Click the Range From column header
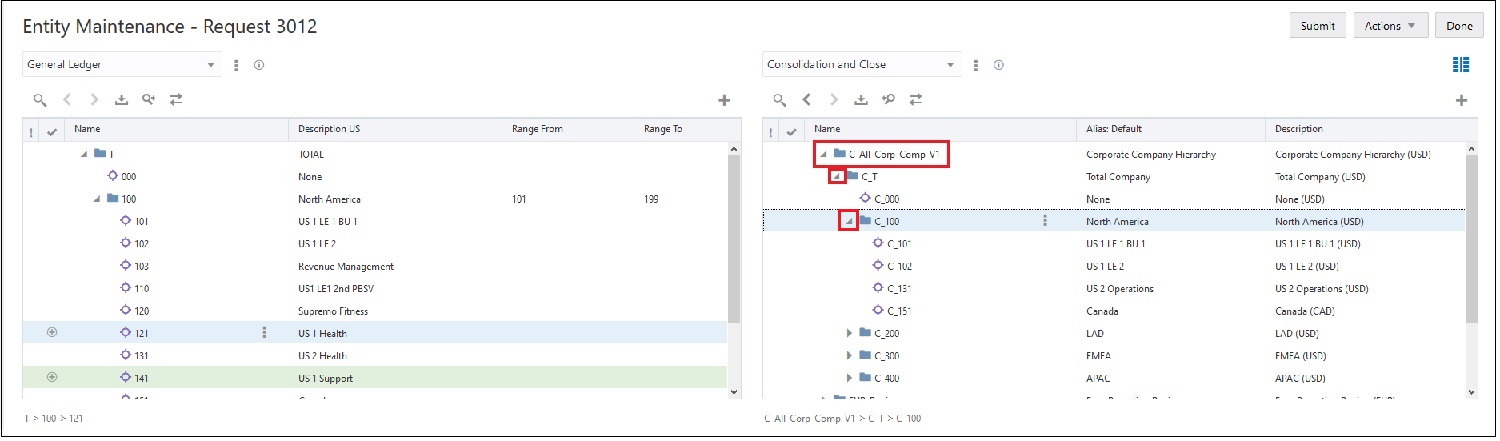1500x441 pixels. tap(570, 129)
